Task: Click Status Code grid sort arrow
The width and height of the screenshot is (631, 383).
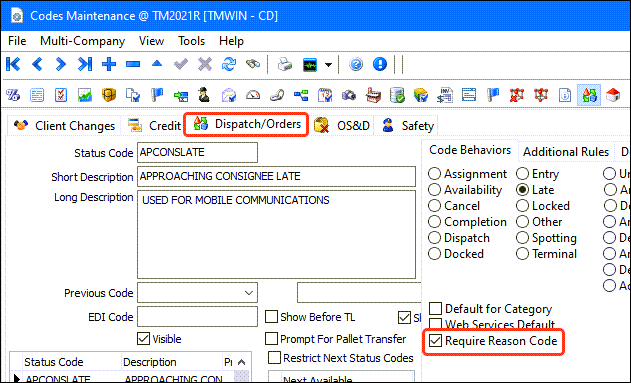Action: 241,362
